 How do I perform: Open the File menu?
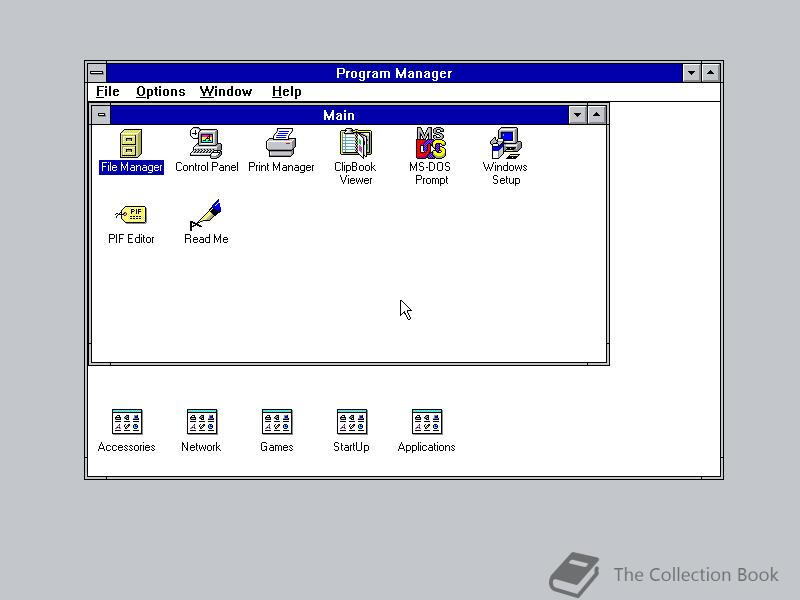[x=108, y=91]
